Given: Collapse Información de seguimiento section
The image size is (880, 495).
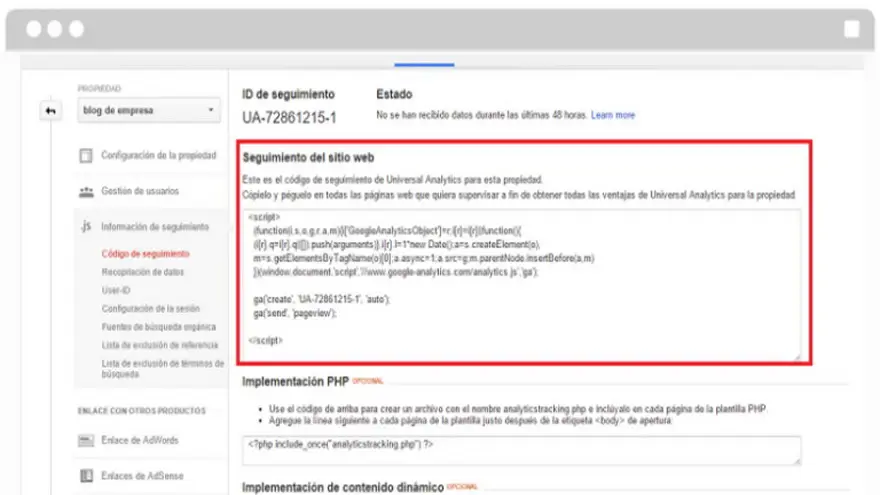Looking at the screenshot, I should 154,227.
